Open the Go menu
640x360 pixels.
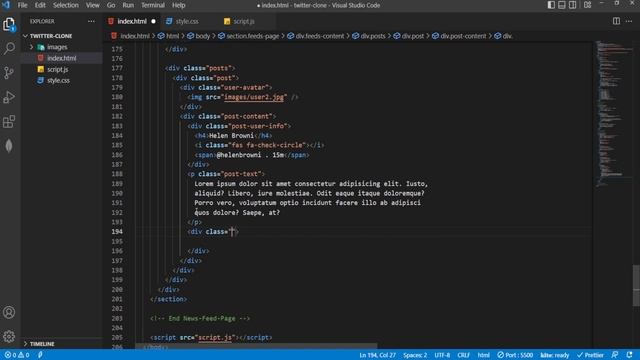coord(111,5)
